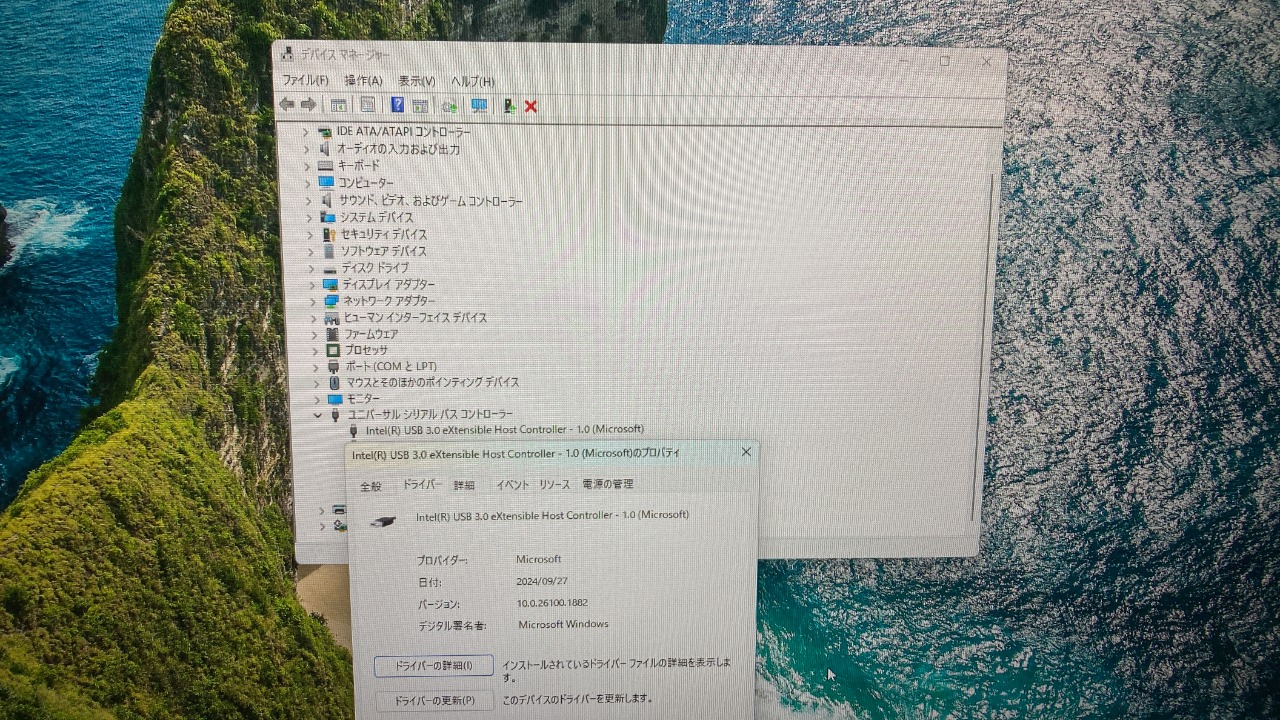Expand the プロセッサ node
Viewport: 1280px width, 720px height.
tap(315, 350)
